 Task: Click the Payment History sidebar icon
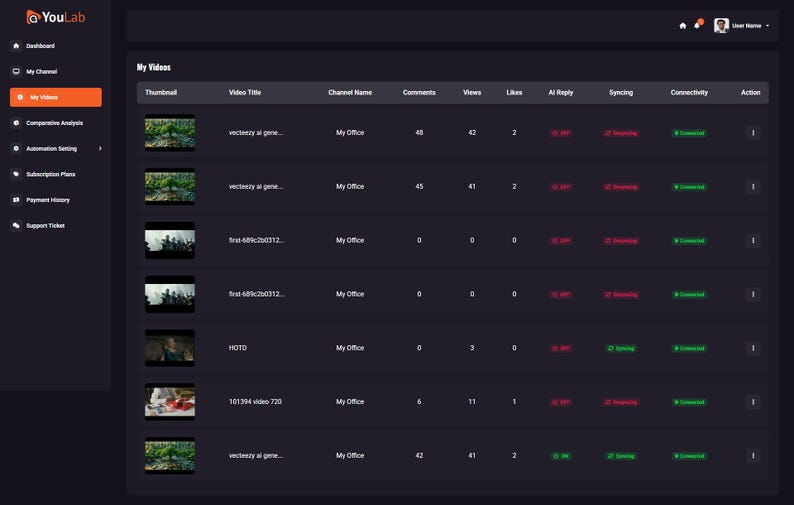coord(16,200)
